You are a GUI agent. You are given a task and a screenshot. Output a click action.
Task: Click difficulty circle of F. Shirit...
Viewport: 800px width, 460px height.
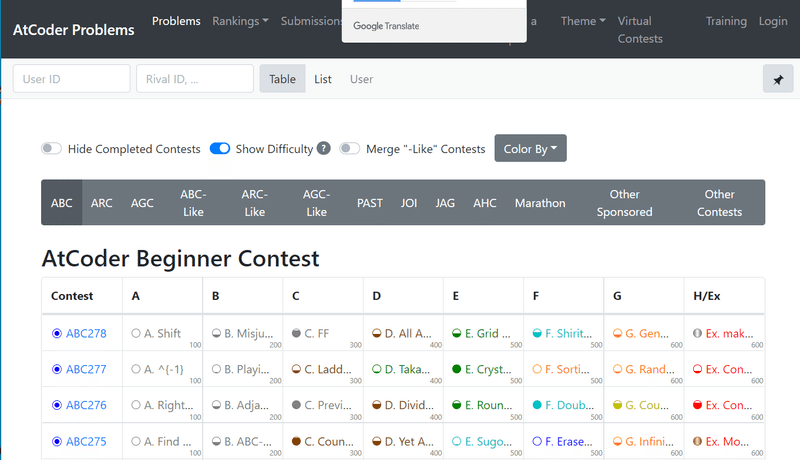[537, 333]
